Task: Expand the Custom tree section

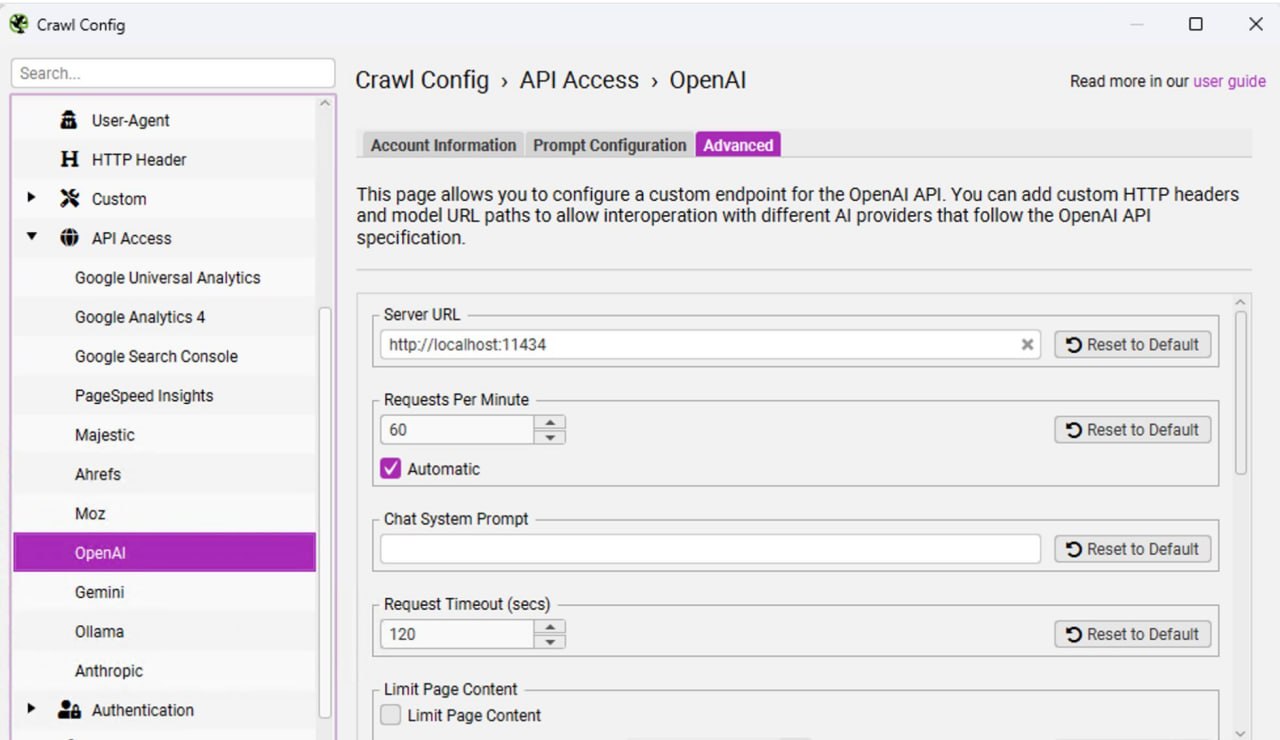Action: click(32, 198)
